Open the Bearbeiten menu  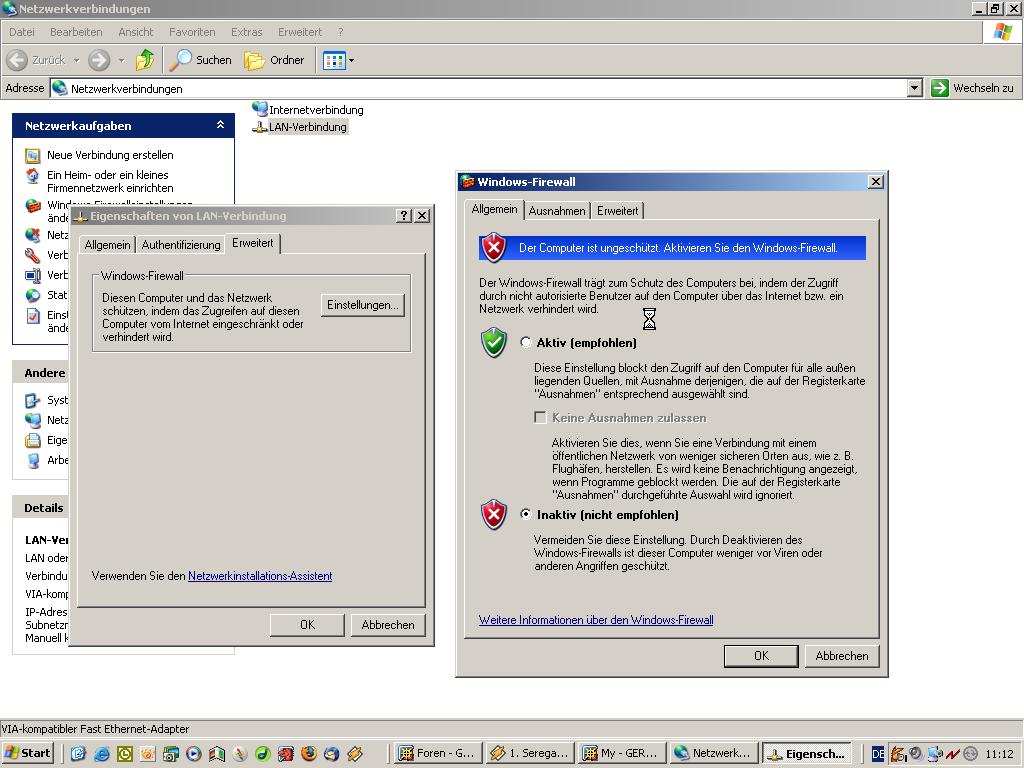coord(76,32)
